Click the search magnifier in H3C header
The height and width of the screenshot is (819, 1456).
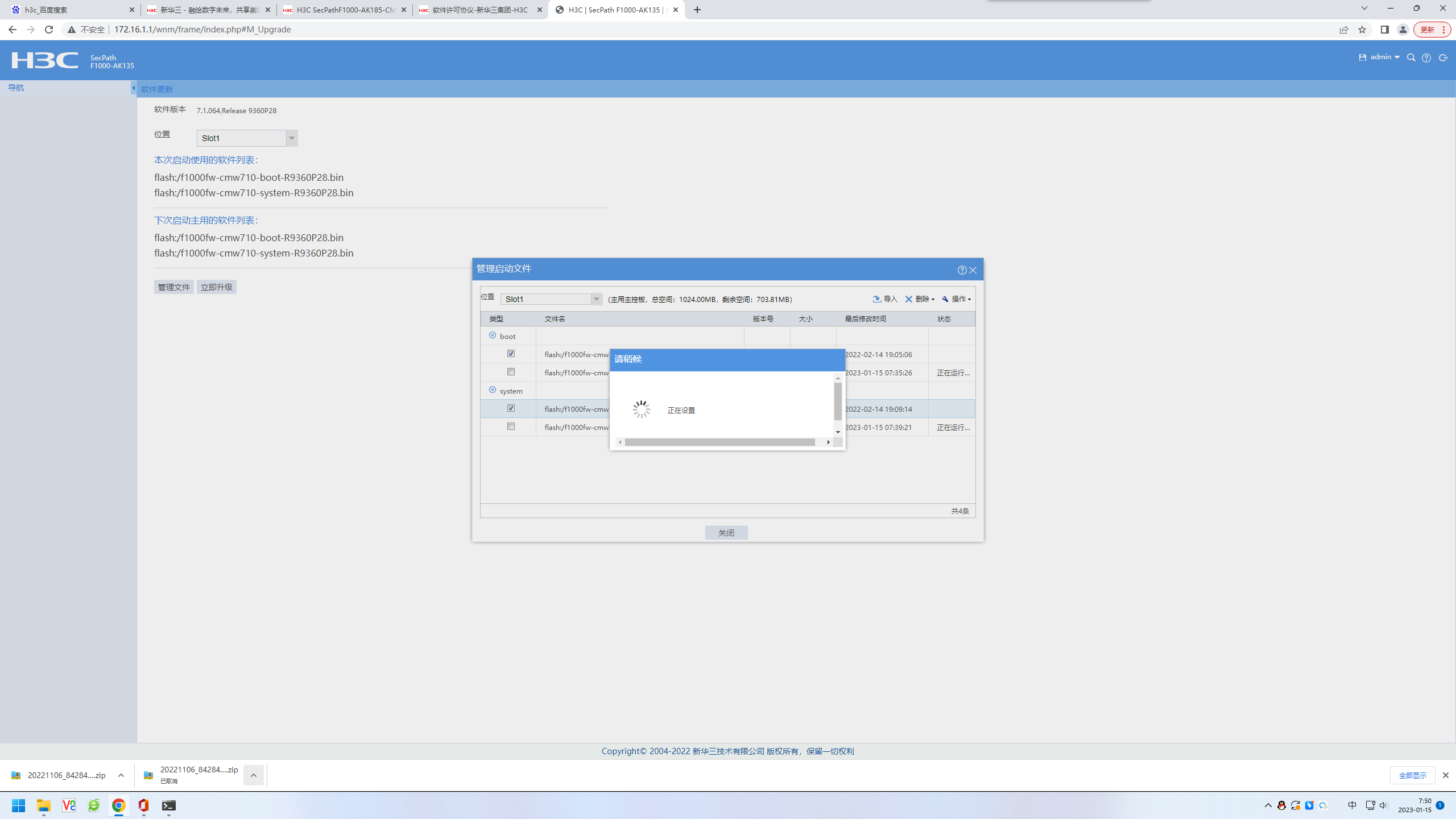pos(1411,57)
